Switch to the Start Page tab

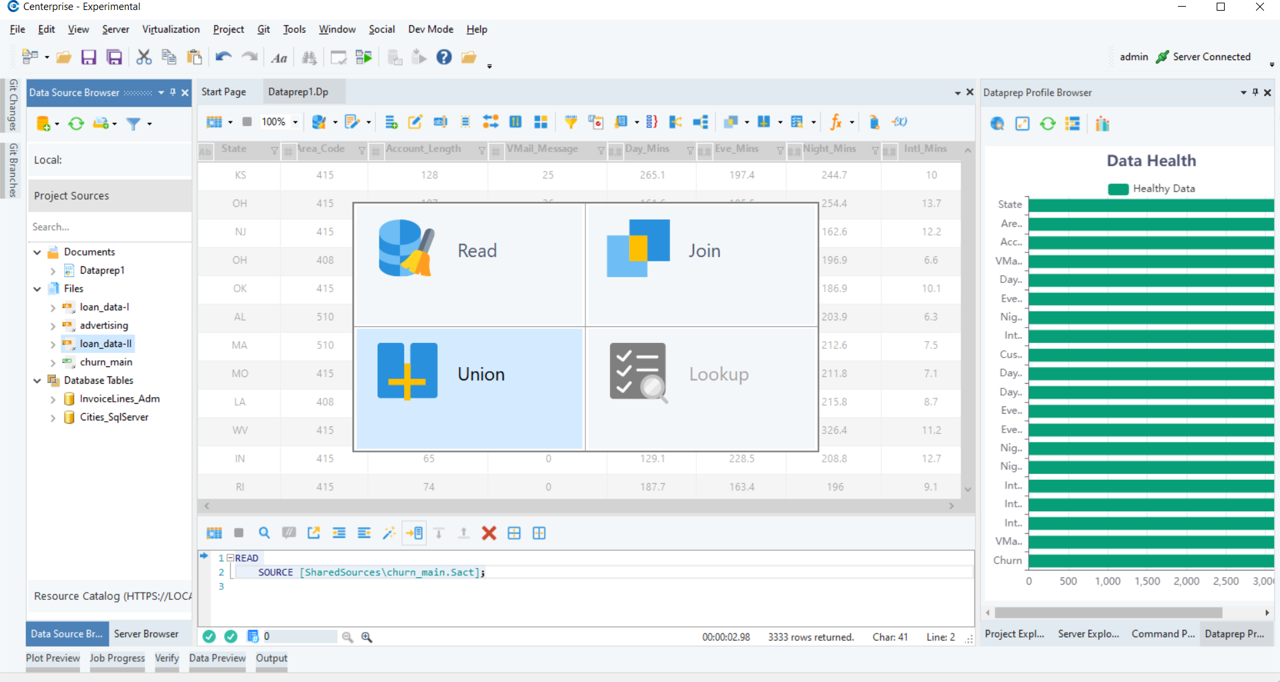pos(224,92)
